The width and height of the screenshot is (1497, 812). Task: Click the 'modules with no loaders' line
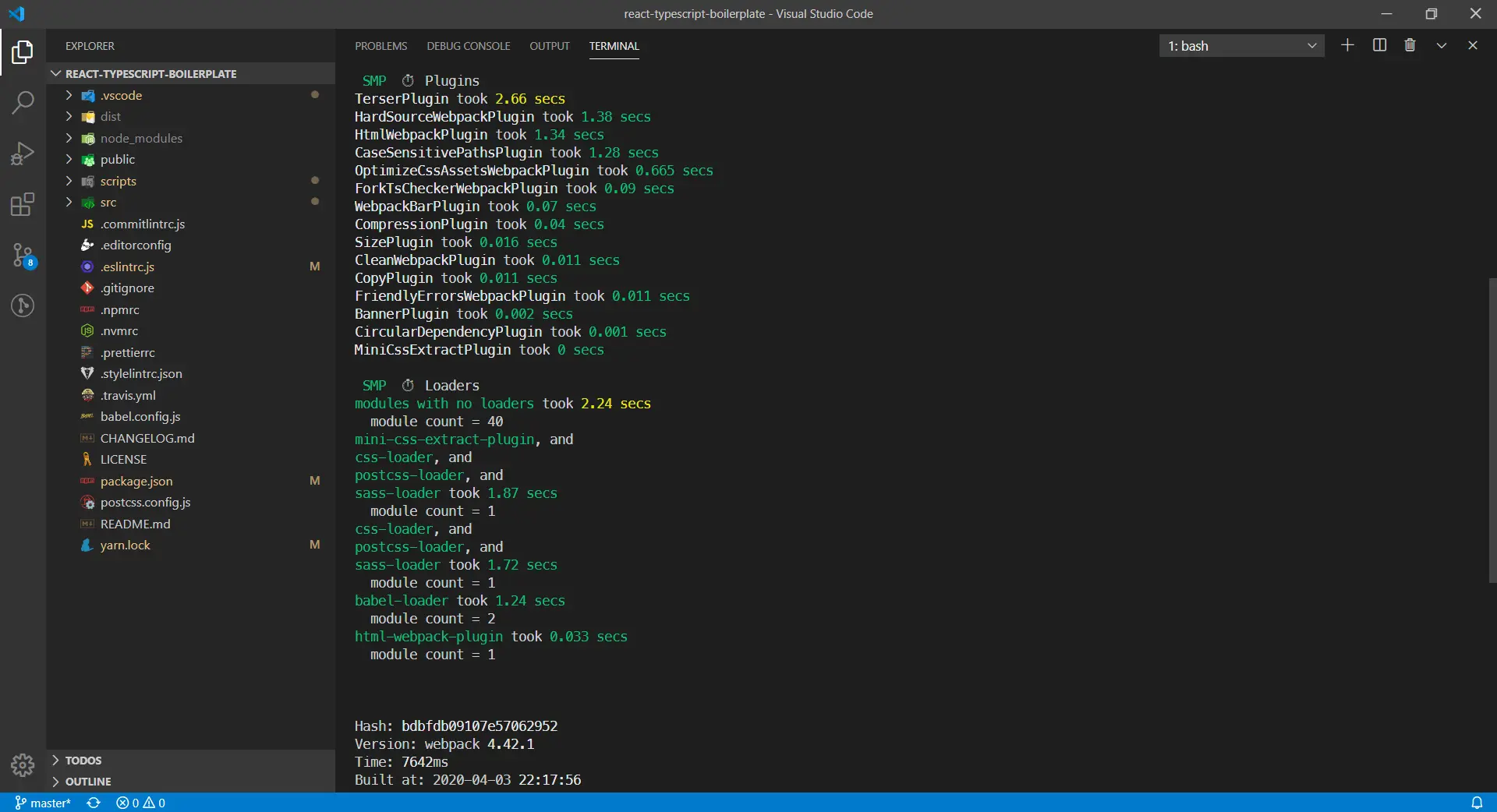pos(503,403)
